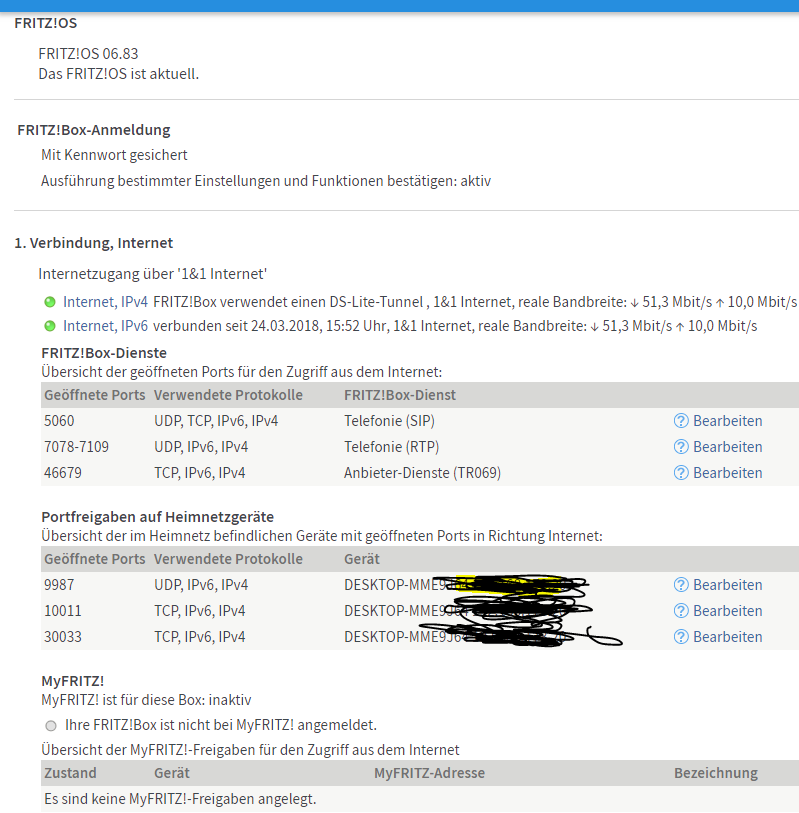Click Telefonie (RTP) service cell
This screenshot has width=799, height=813.
[x=391, y=446]
